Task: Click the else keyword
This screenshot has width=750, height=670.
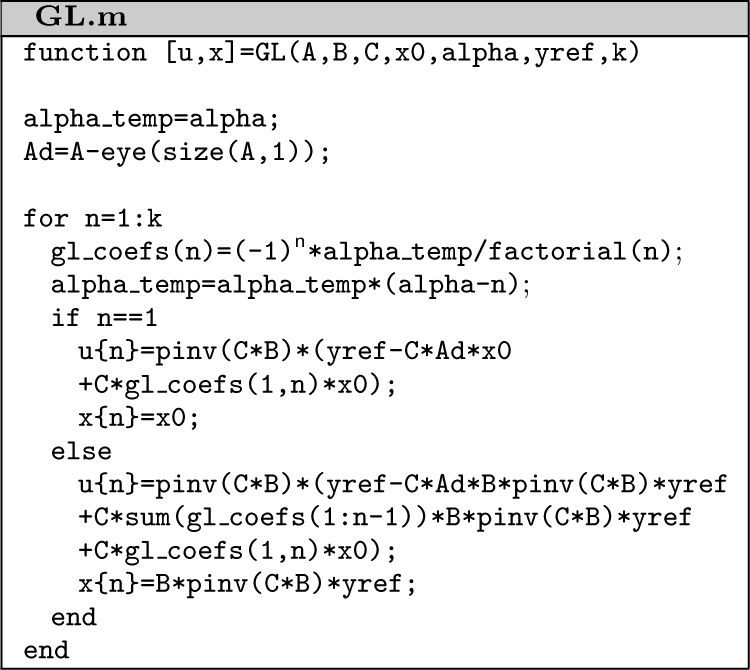Action: coord(81,452)
